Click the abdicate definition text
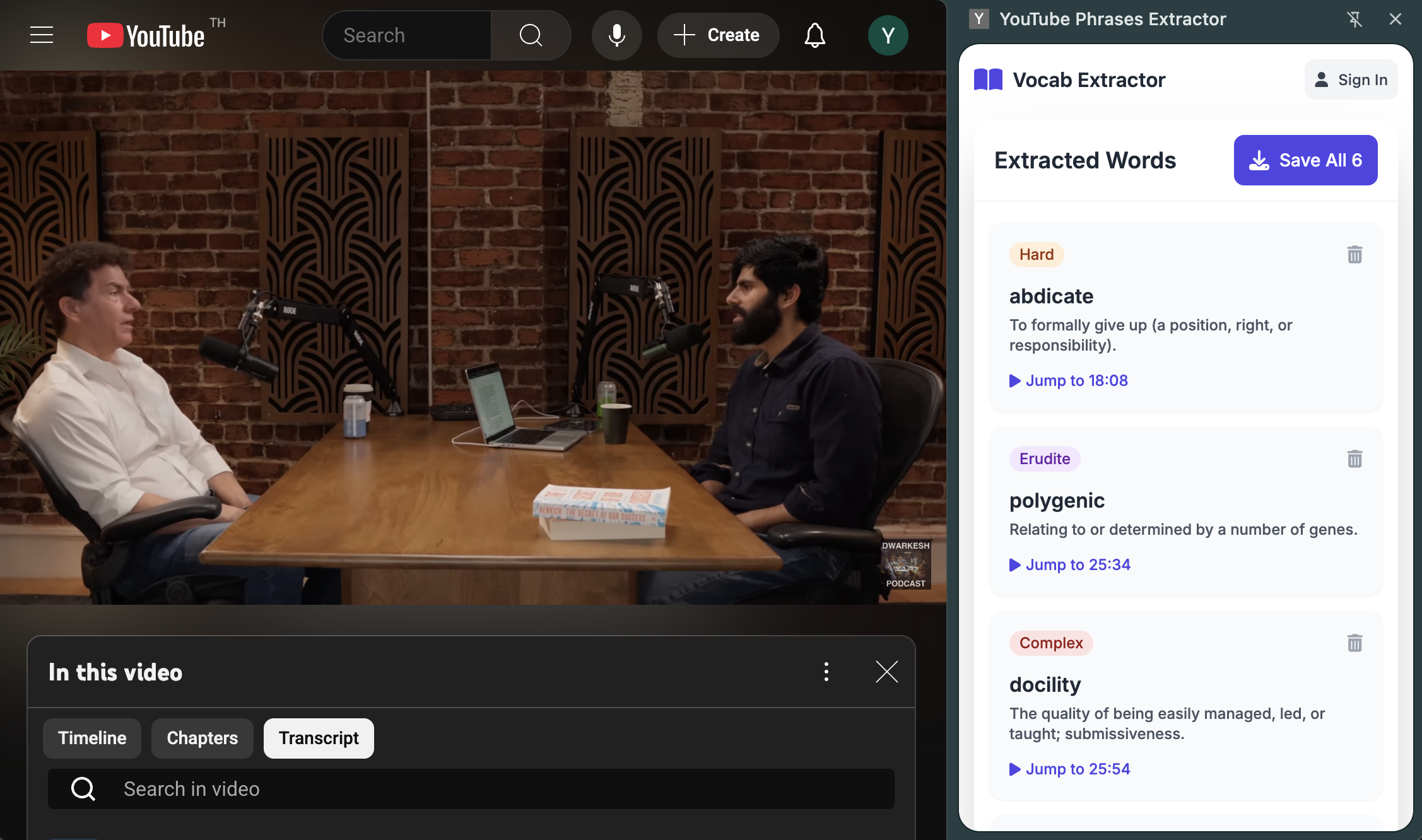The width and height of the screenshot is (1422, 840). [x=1151, y=335]
